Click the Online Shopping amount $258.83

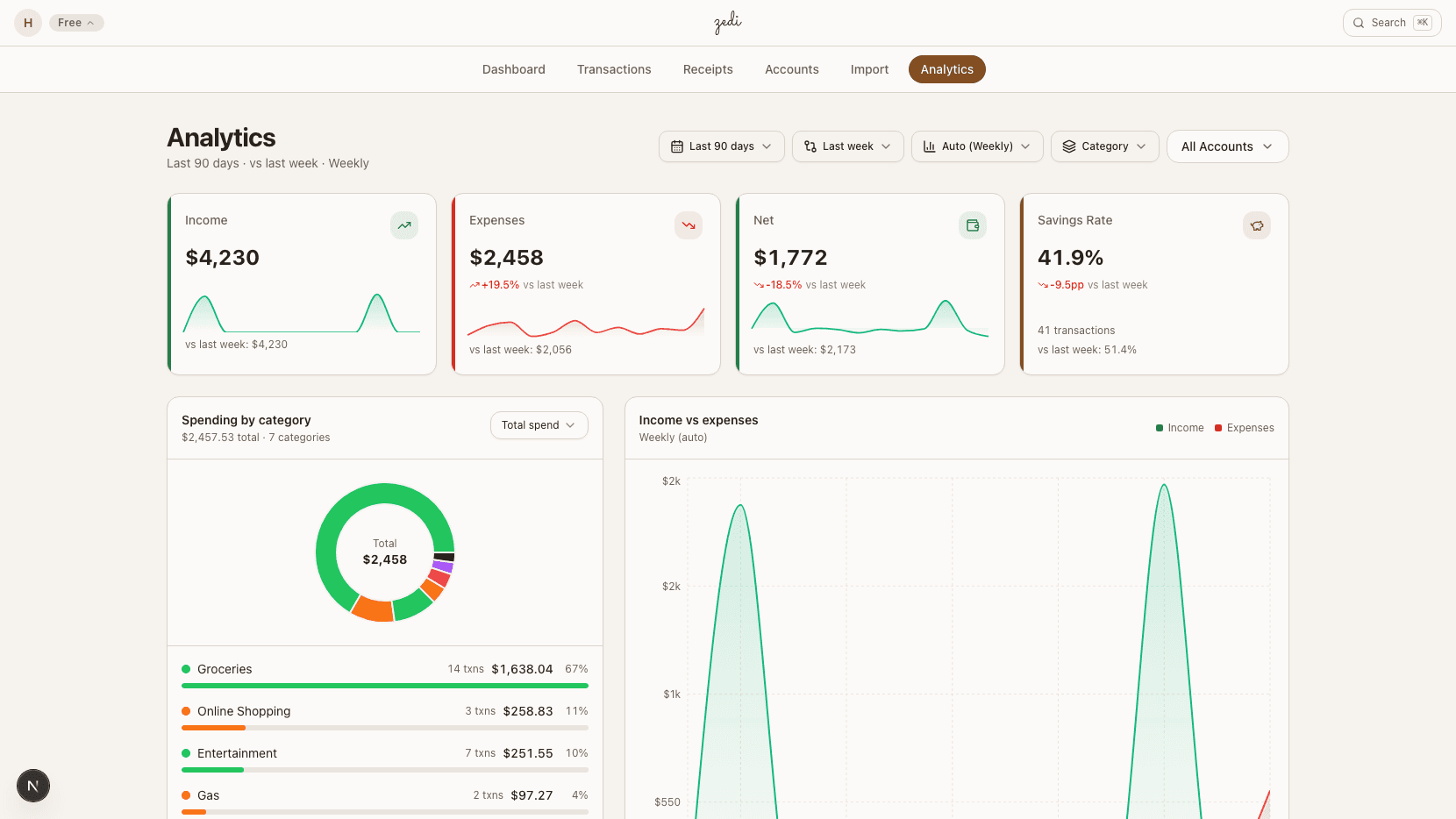[528, 711]
